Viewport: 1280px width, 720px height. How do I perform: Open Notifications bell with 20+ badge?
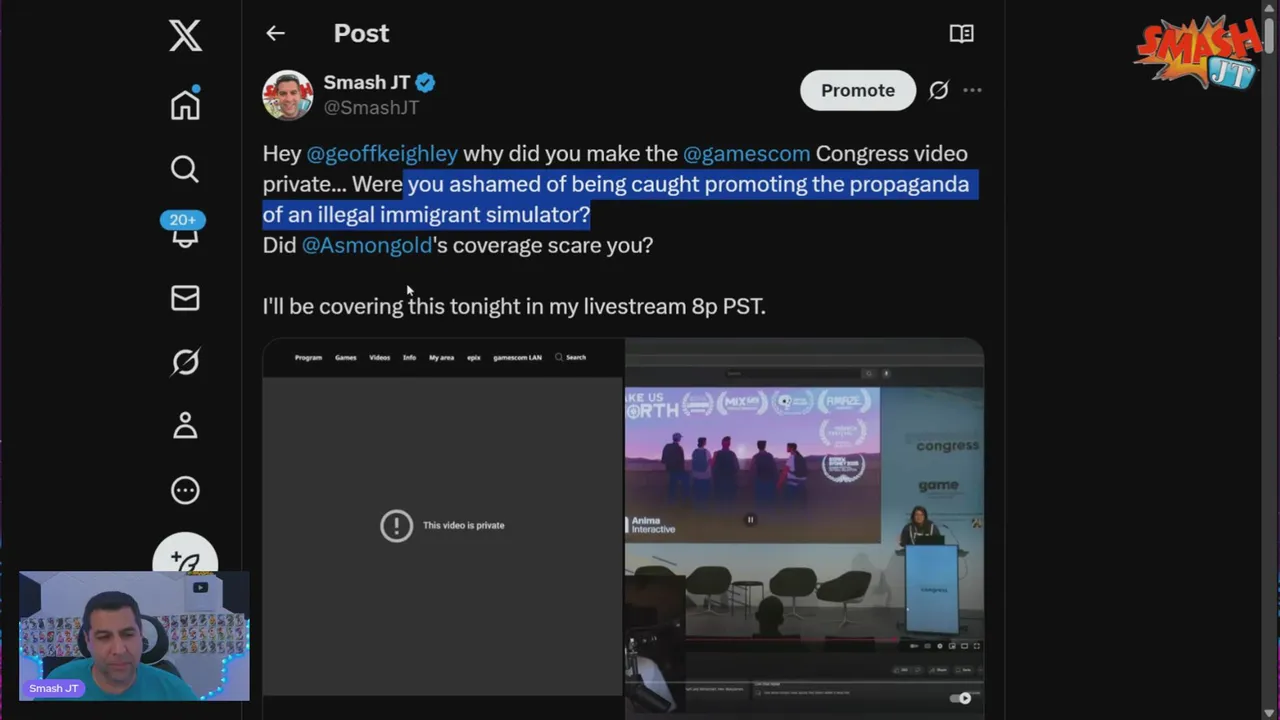pos(184,231)
